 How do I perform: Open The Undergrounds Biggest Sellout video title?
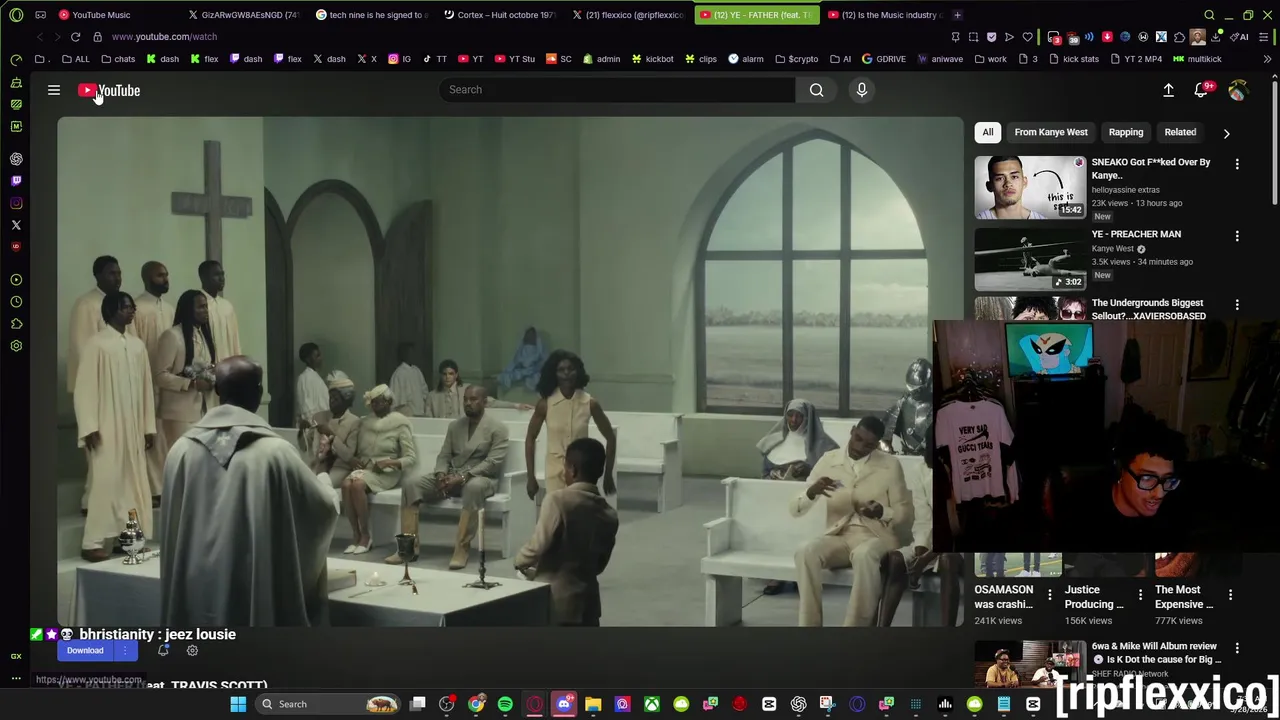[1149, 309]
